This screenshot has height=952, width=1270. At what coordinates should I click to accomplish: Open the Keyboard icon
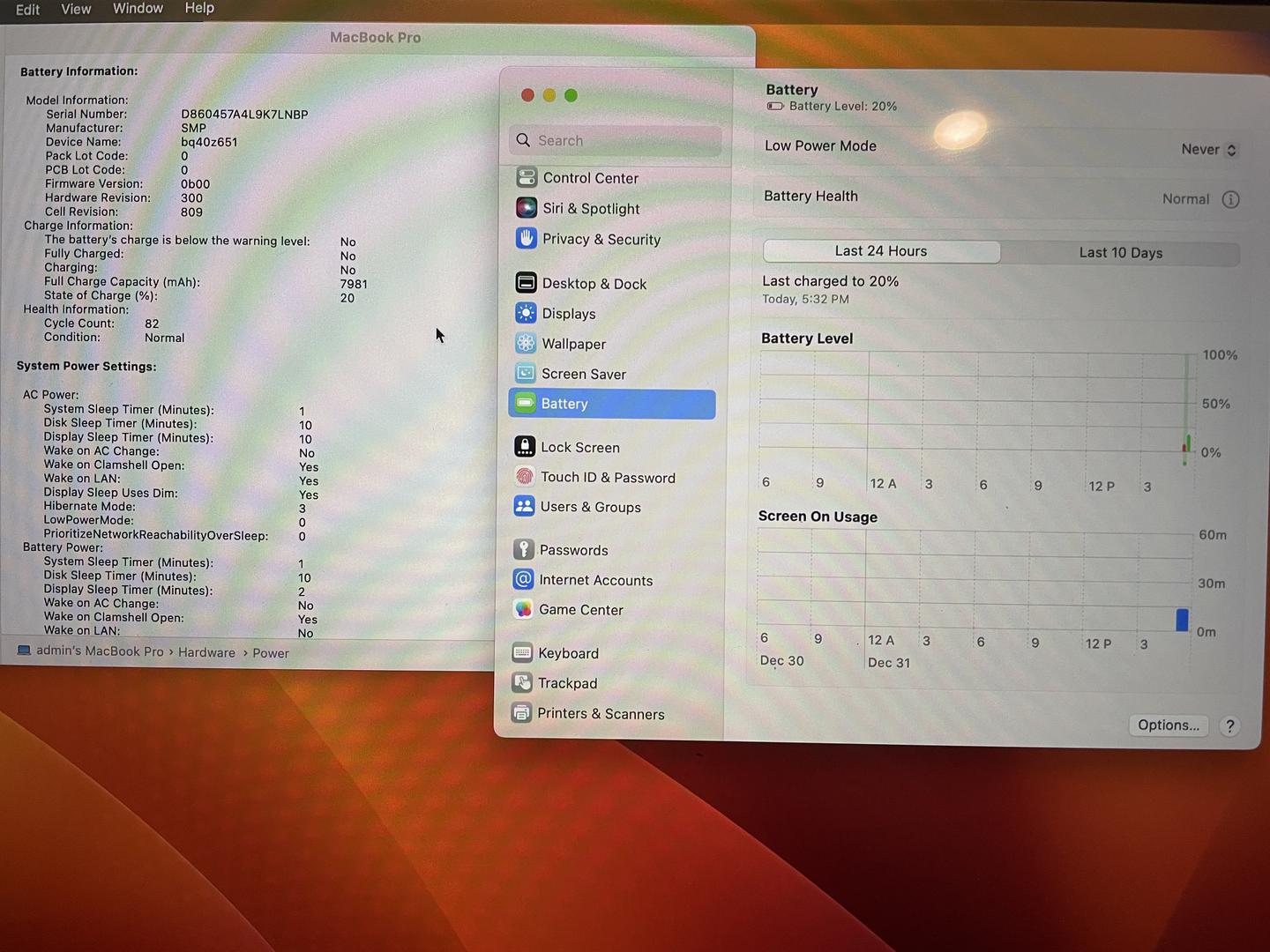522,652
